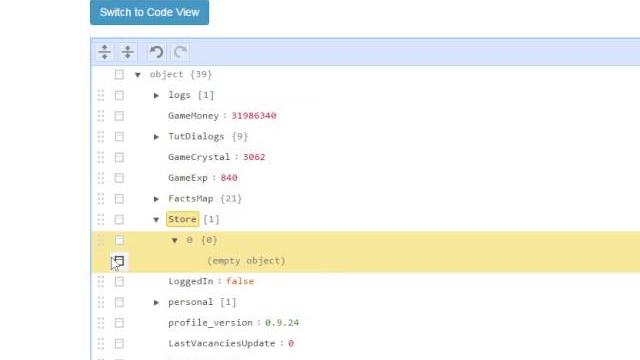The image size is (640, 360).
Task: Open actions menu for GameExp row
Action: click(x=119, y=178)
